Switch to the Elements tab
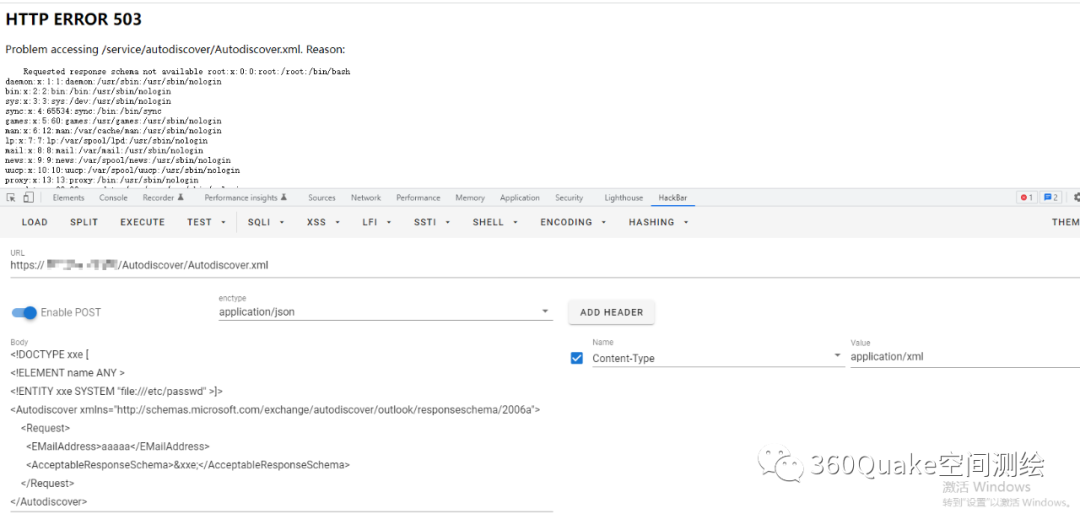The height and width of the screenshot is (514, 1080). 69,198
